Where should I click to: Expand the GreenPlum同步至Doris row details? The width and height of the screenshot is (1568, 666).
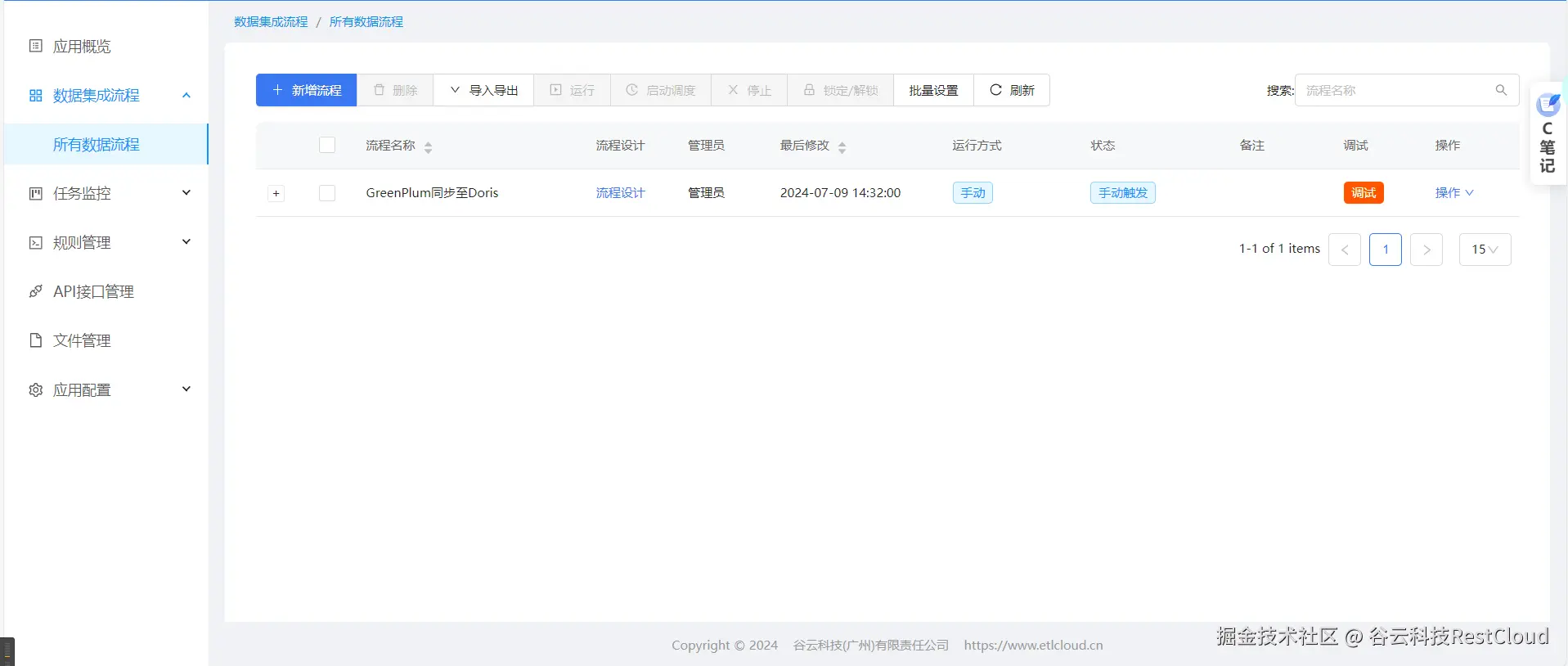tap(276, 194)
